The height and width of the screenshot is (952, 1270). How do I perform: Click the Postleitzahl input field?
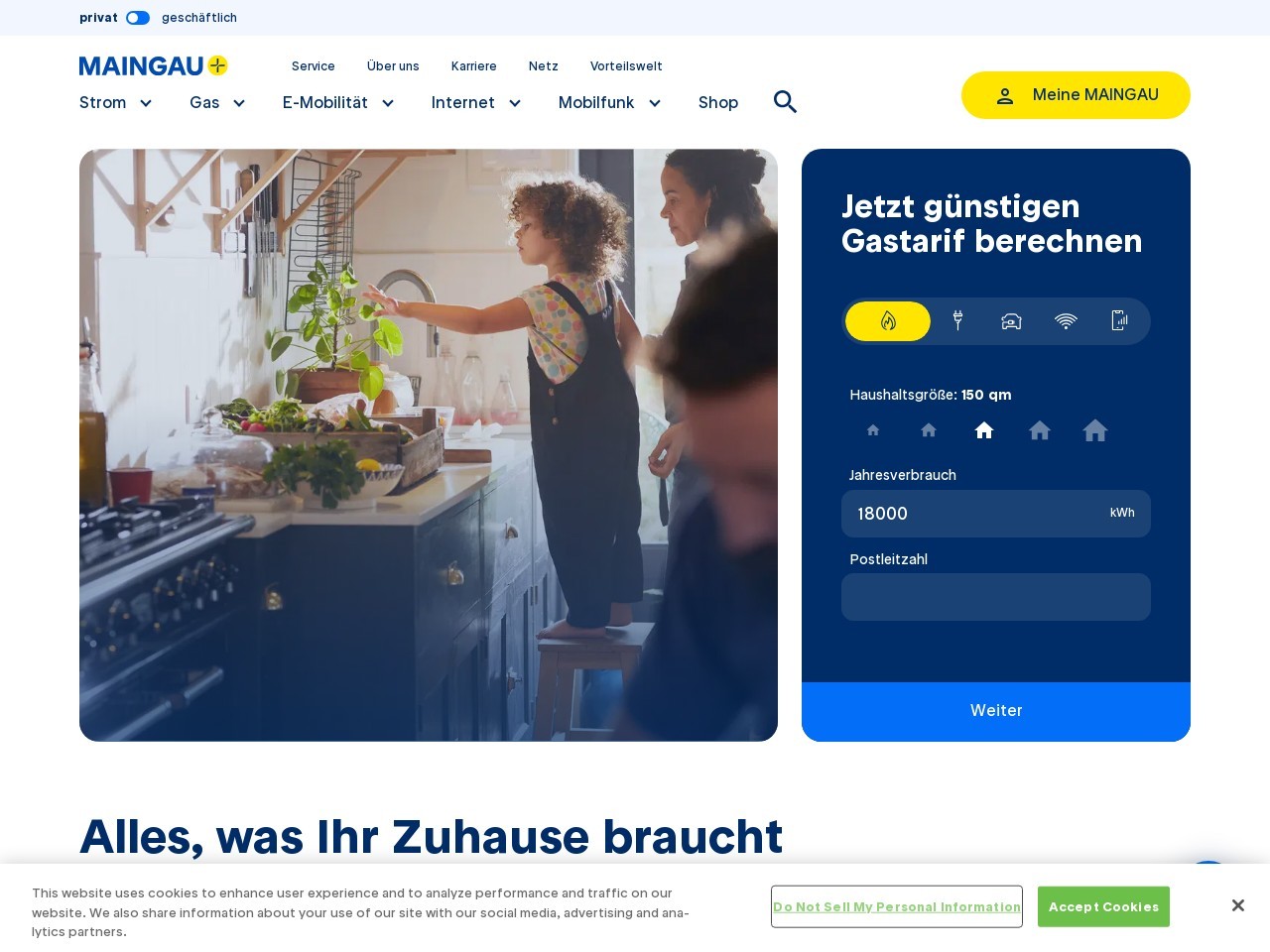(x=996, y=597)
